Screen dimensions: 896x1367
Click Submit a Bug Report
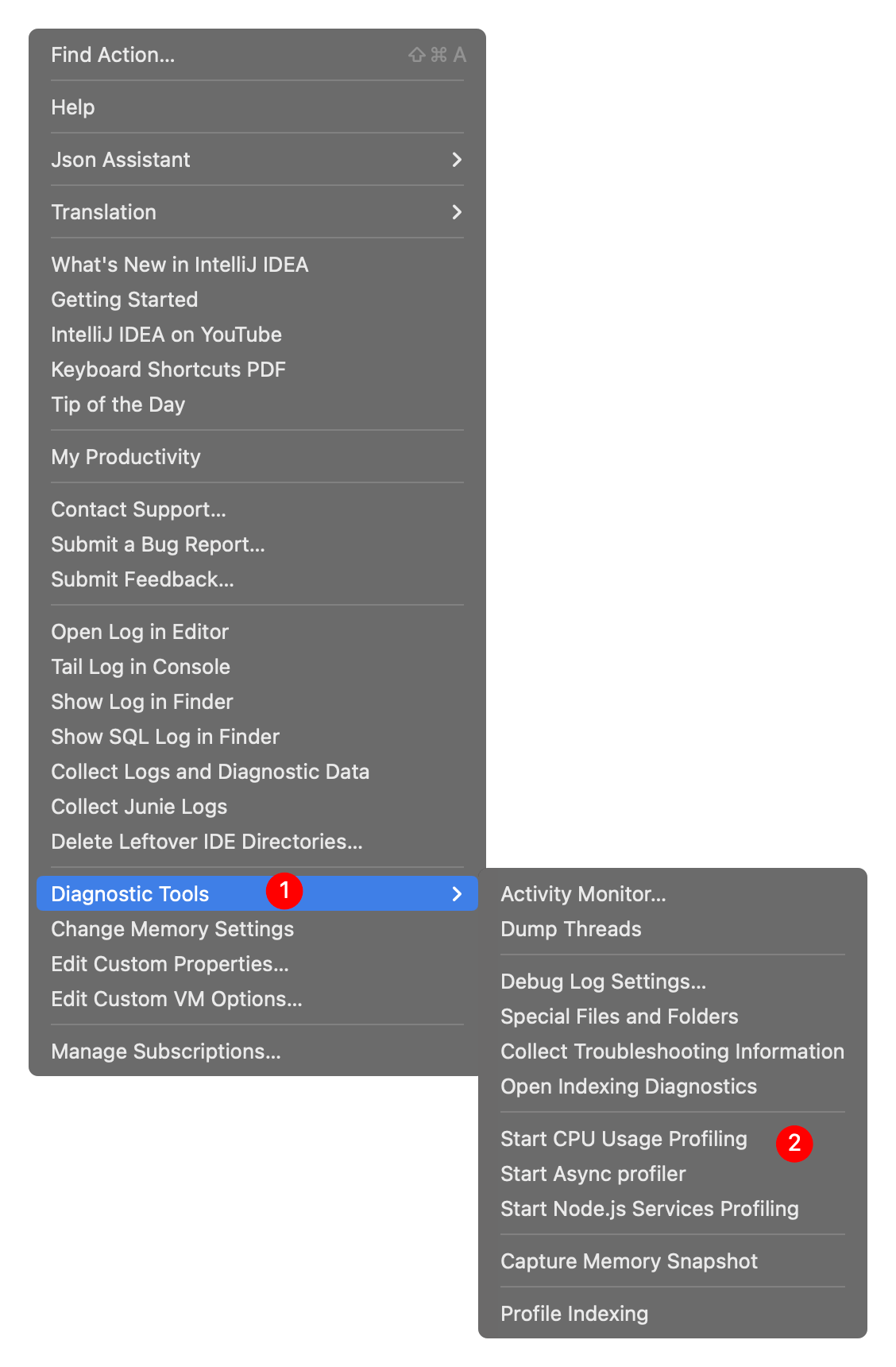coord(158,544)
